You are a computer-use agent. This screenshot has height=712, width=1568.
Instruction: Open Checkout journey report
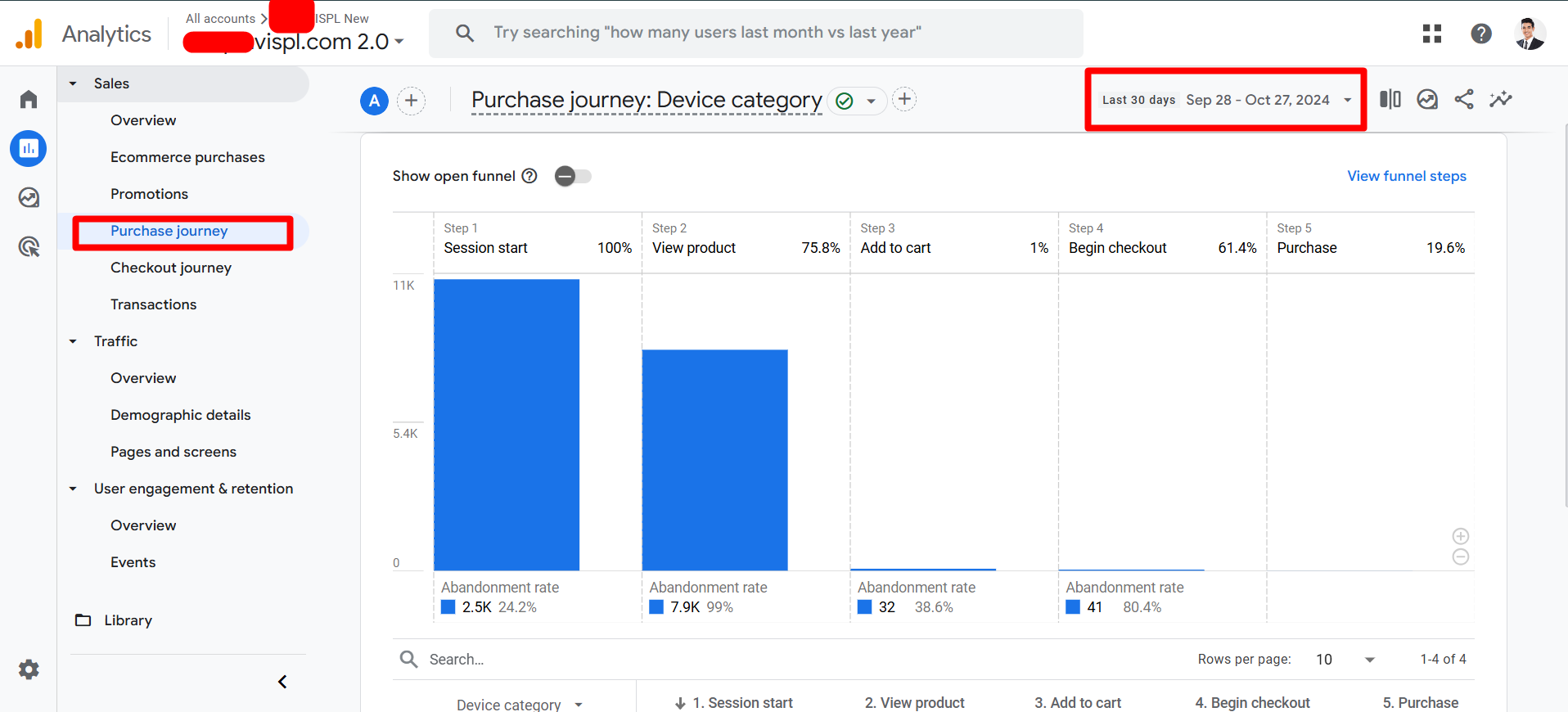coord(171,268)
